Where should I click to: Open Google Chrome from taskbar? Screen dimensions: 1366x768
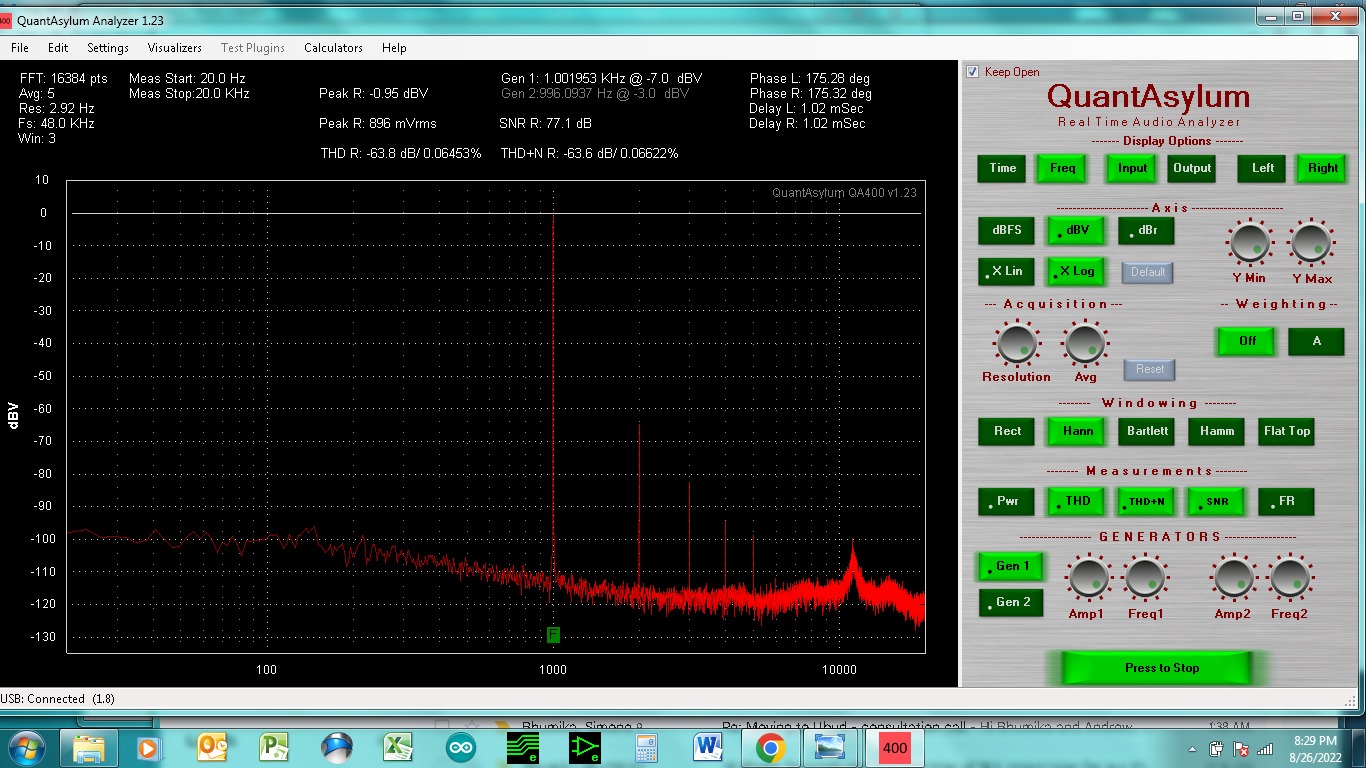[770, 747]
